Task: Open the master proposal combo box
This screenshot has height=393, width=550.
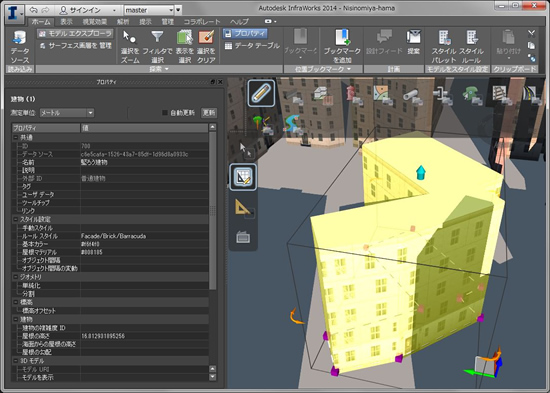Action: tap(150, 10)
